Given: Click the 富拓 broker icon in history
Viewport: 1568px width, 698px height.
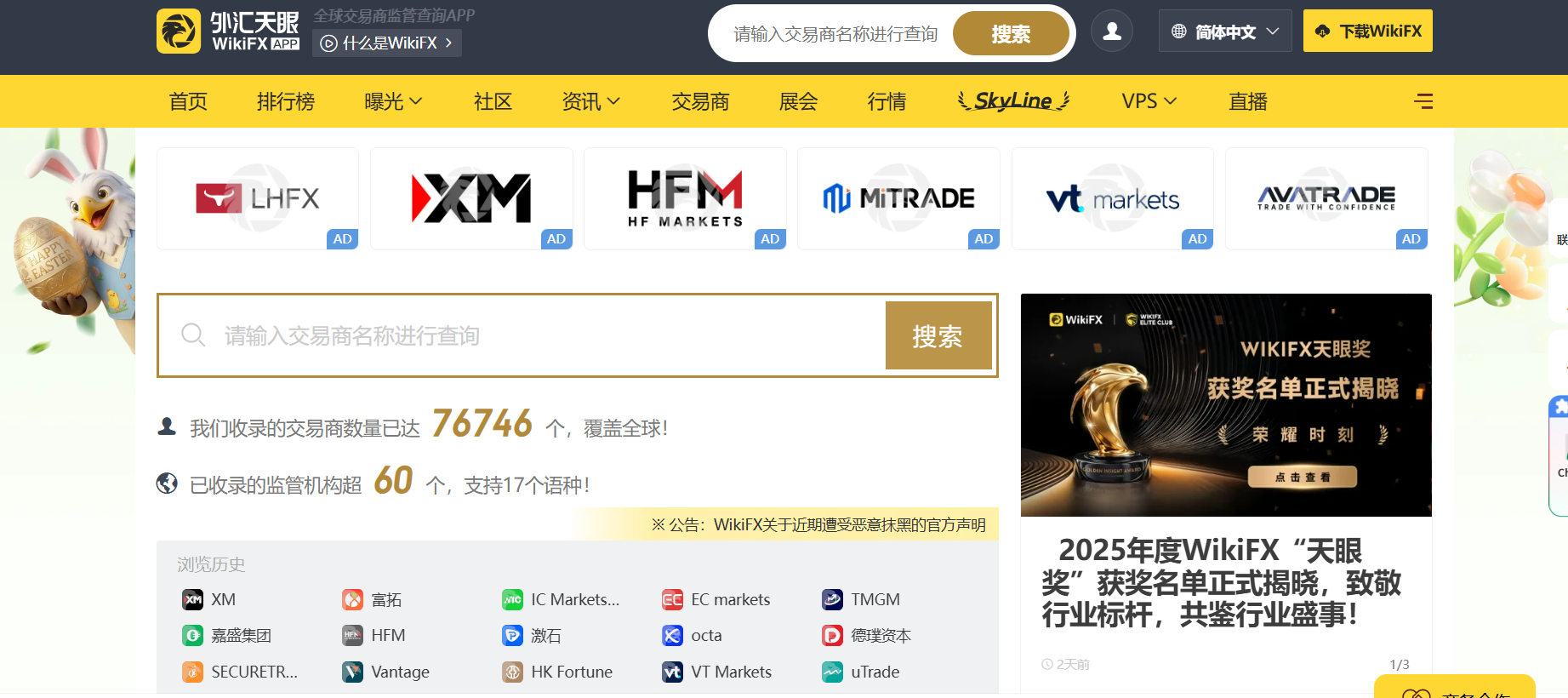Looking at the screenshot, I should 353,599.
